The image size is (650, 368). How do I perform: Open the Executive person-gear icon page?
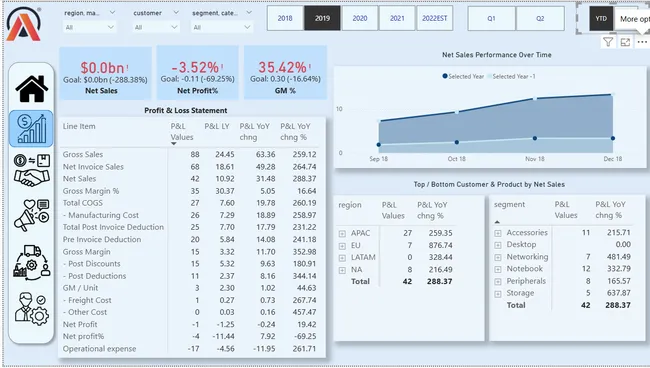[32, 308]
